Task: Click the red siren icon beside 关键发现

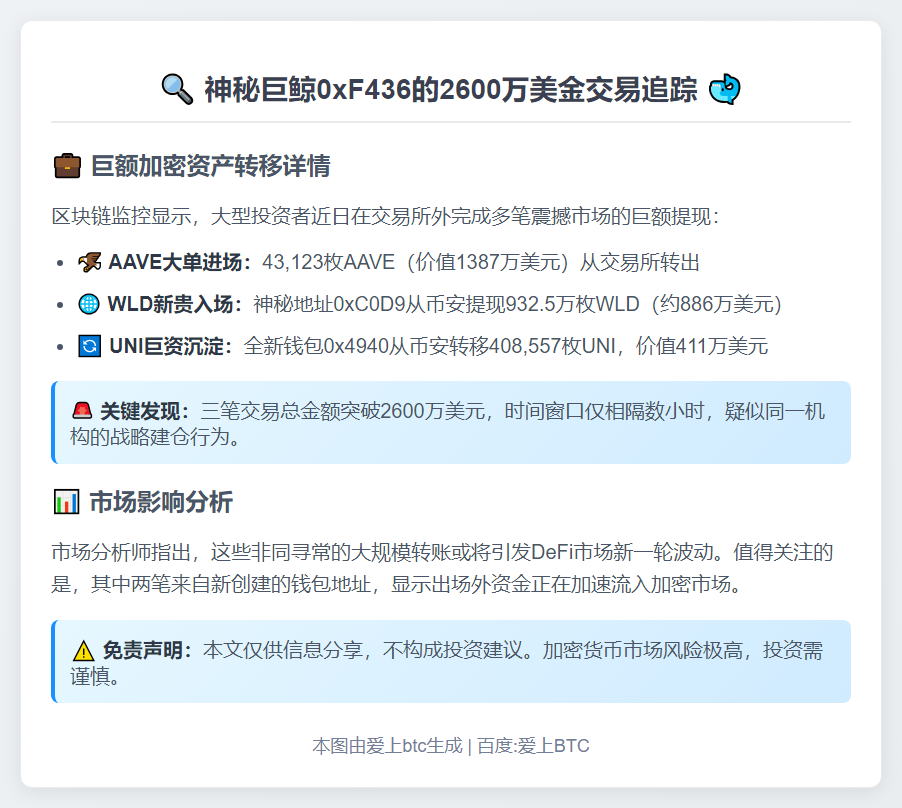Action: click(x=82, y=411)
